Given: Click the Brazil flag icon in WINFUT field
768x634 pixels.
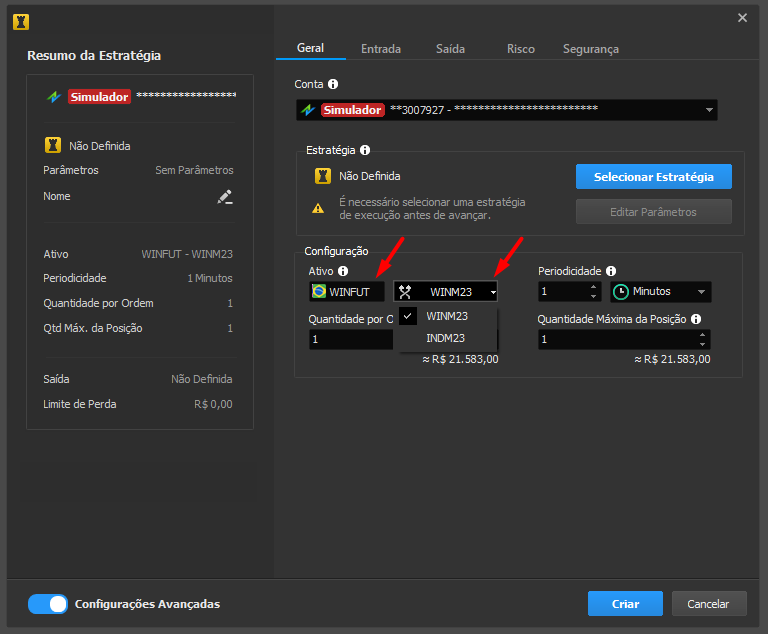Looking at the screenshot, I should (x=319, y=291).
